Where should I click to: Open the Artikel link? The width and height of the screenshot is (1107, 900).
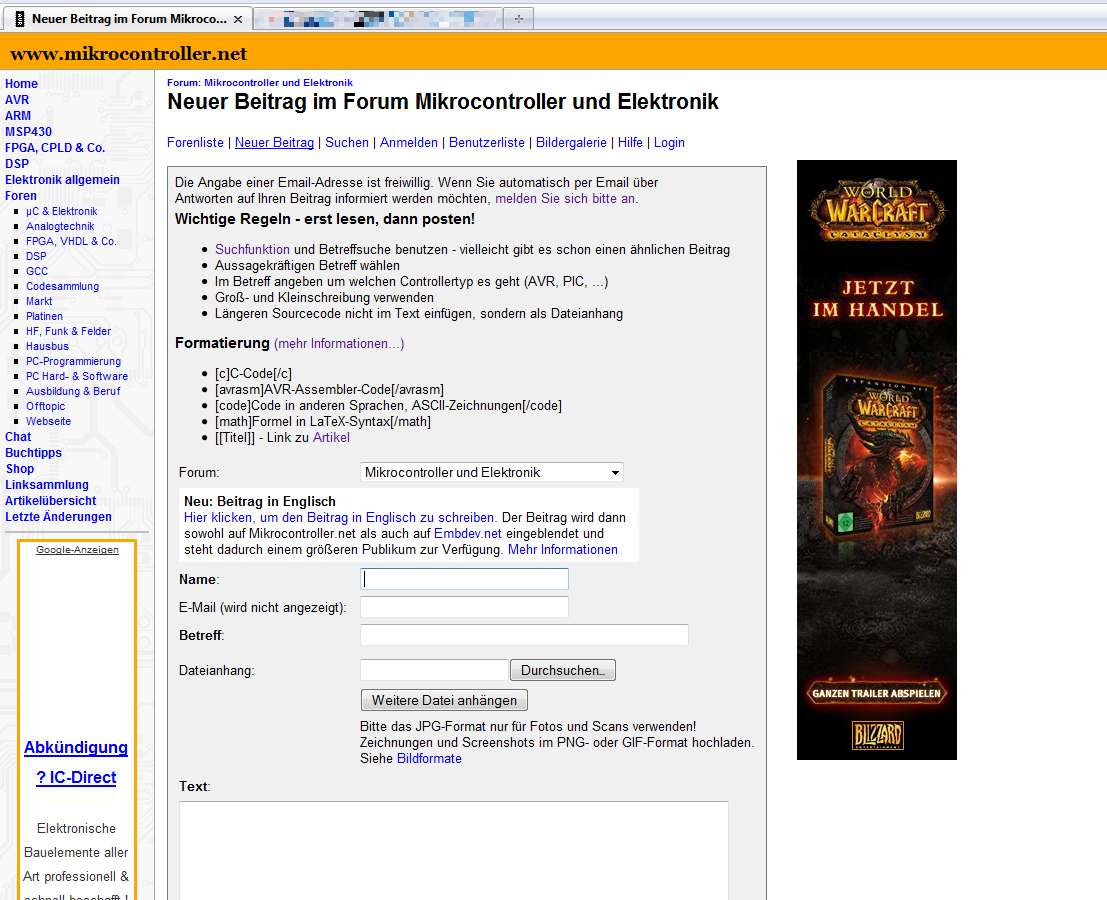pos(331,438)
